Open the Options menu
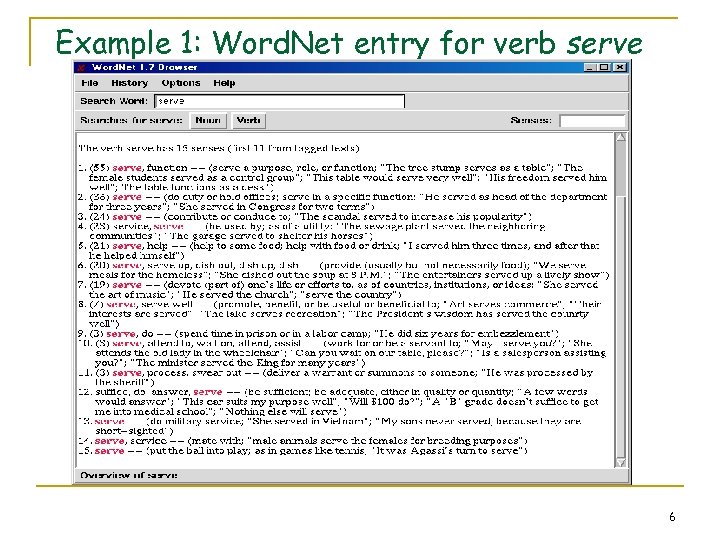 pyautogui.click(x=180, y=83)
